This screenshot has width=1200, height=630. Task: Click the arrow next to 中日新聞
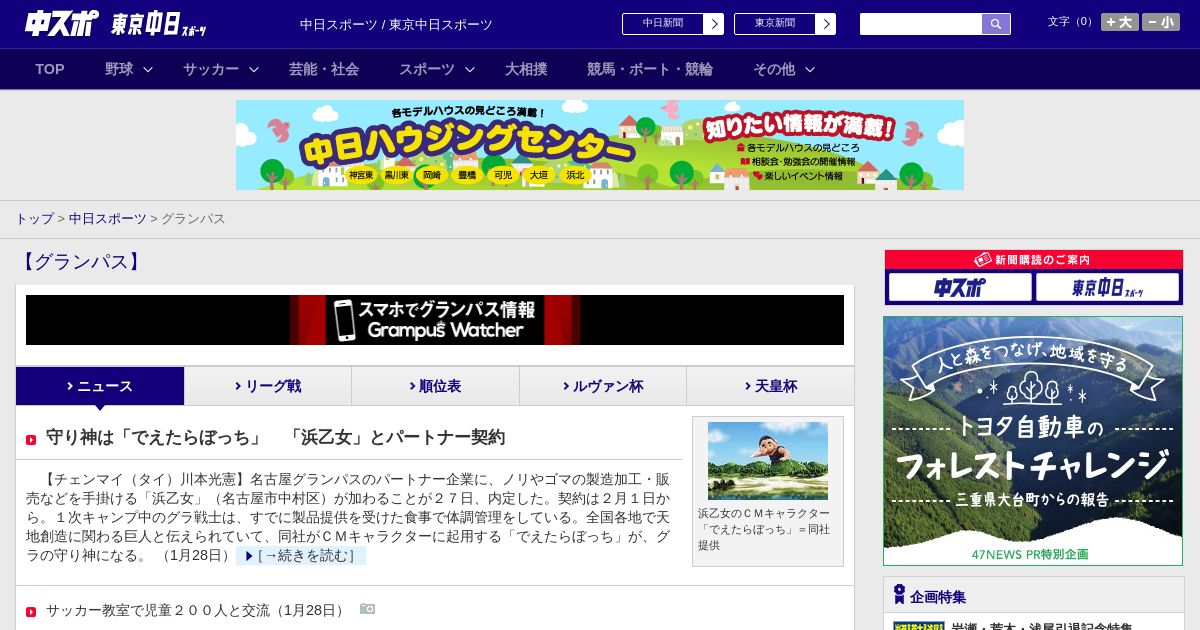pos(713,24)
